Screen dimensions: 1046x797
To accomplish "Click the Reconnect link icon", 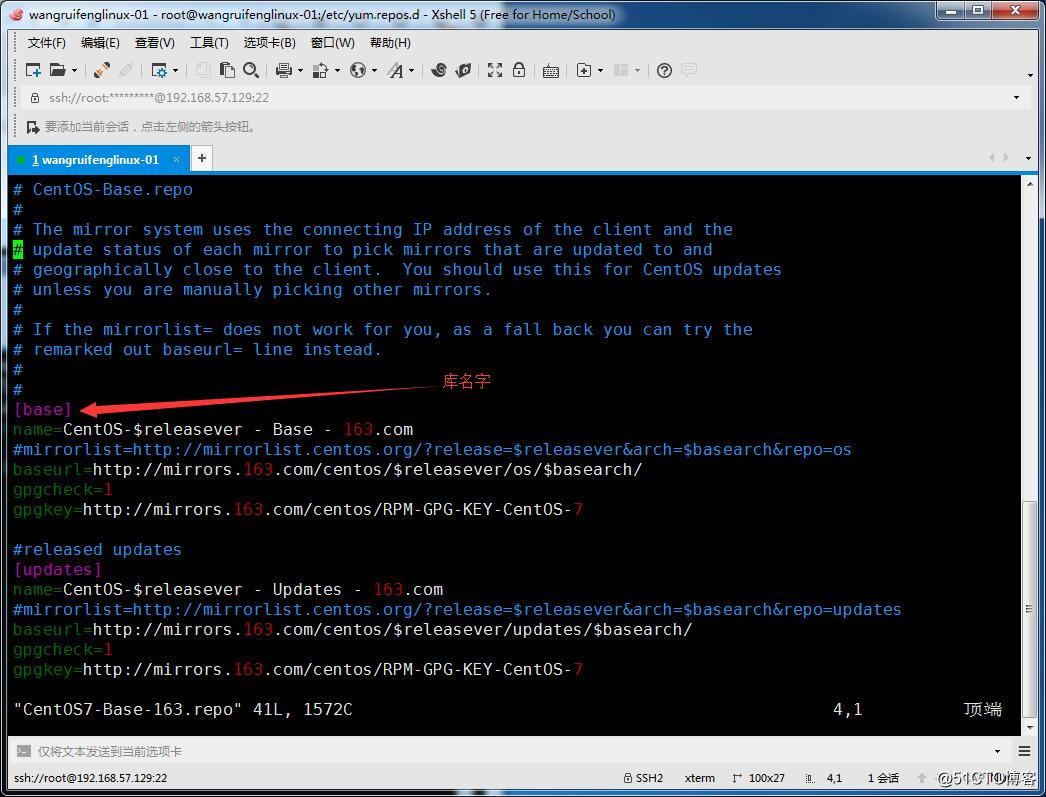I will pyautogui.click(x=101, y=70).
